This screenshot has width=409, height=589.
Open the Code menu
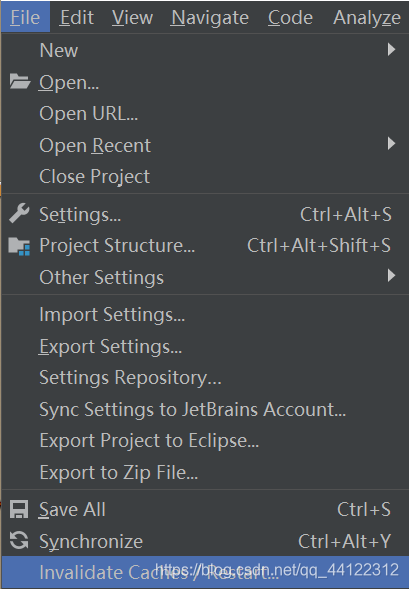pos(290,17)
